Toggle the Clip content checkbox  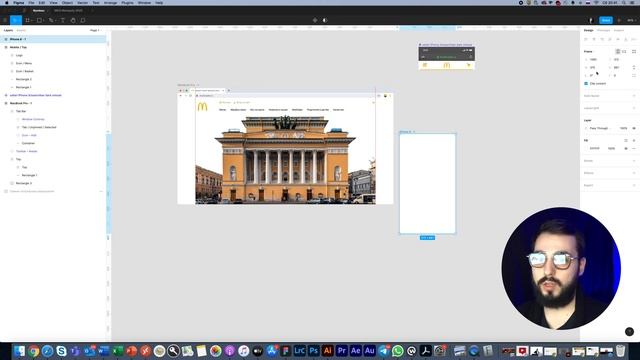click(x=586, y=83)
